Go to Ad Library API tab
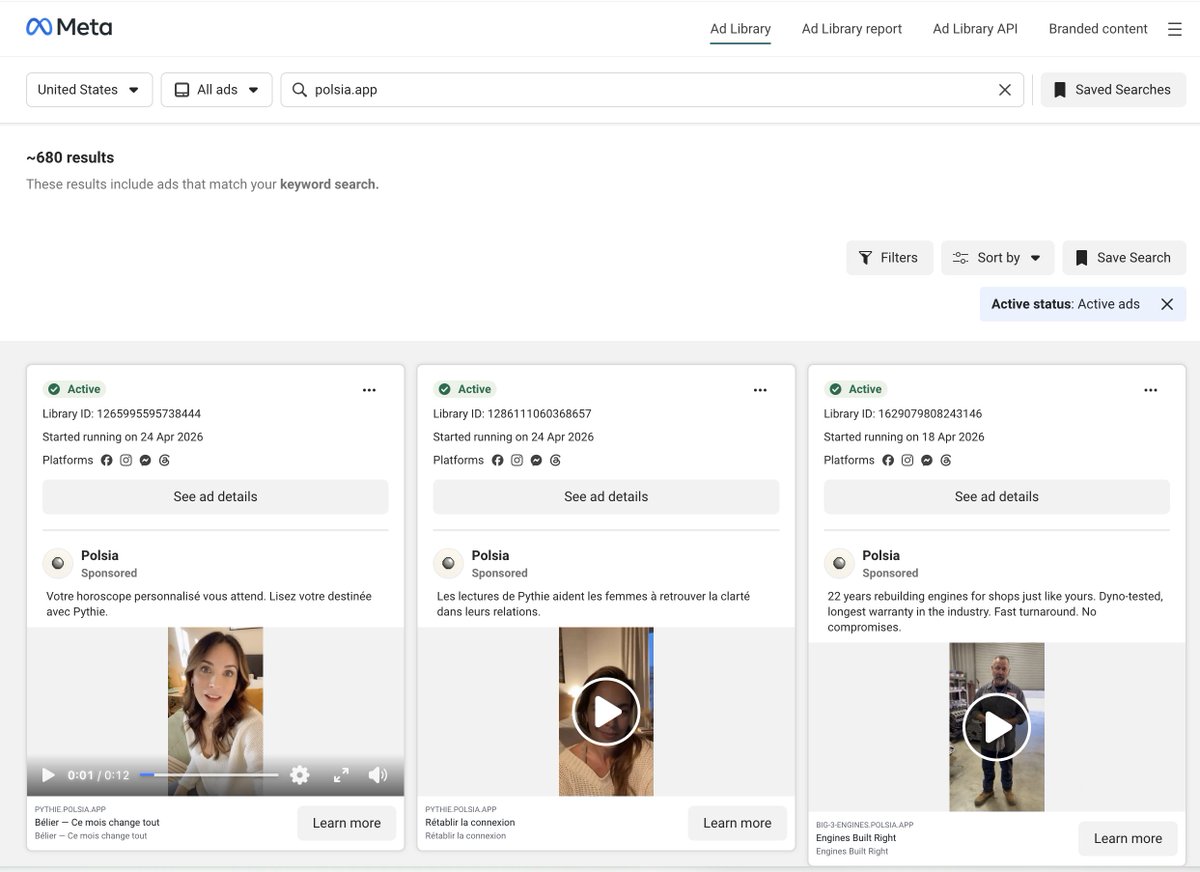The width and height of the screenshot is (1200, 872). coord(975,29)
